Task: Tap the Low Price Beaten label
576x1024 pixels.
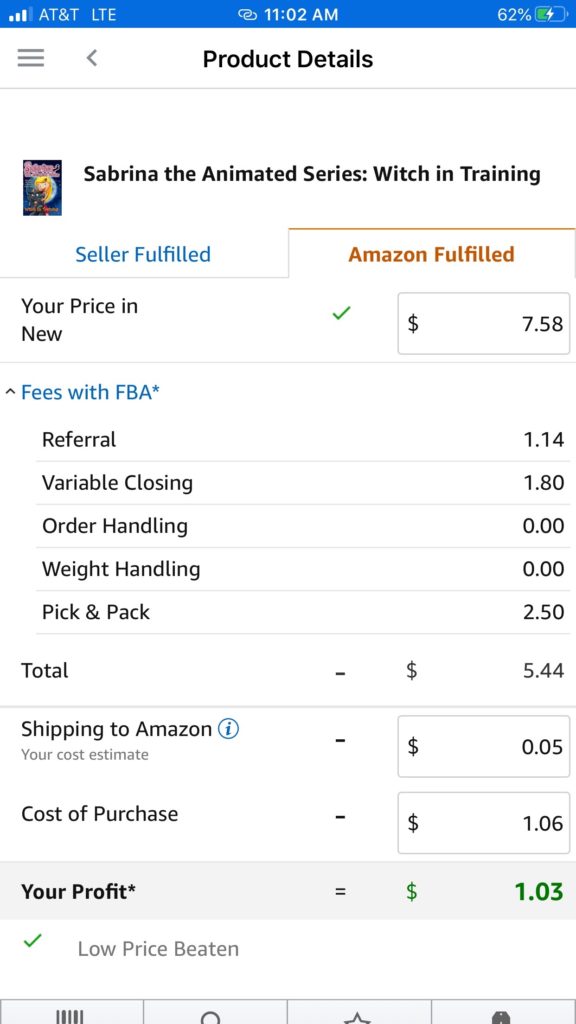Action: (158, 949)
